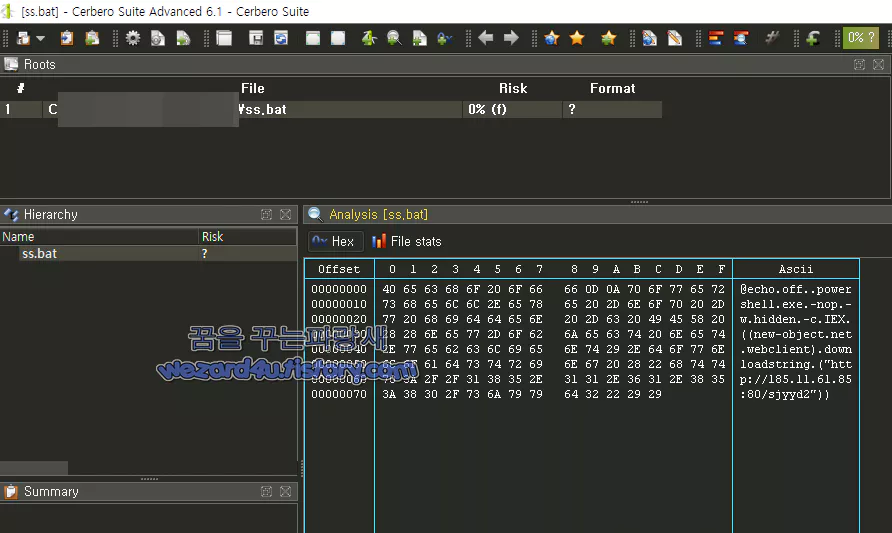
Task: Click the 0% (f) risk cell
Action: point(513,109)
